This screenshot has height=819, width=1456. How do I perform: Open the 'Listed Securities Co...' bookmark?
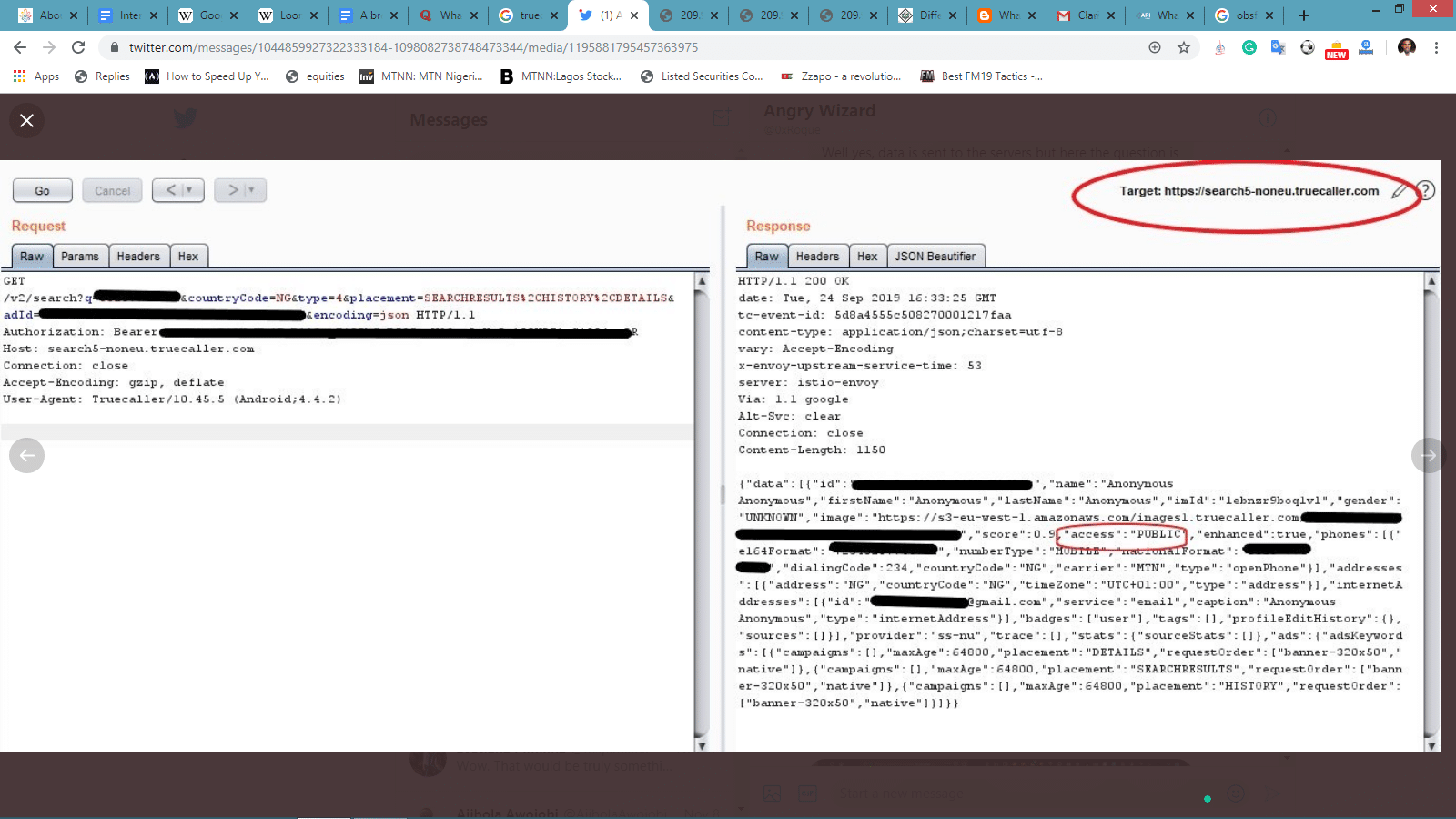(702, 76)
